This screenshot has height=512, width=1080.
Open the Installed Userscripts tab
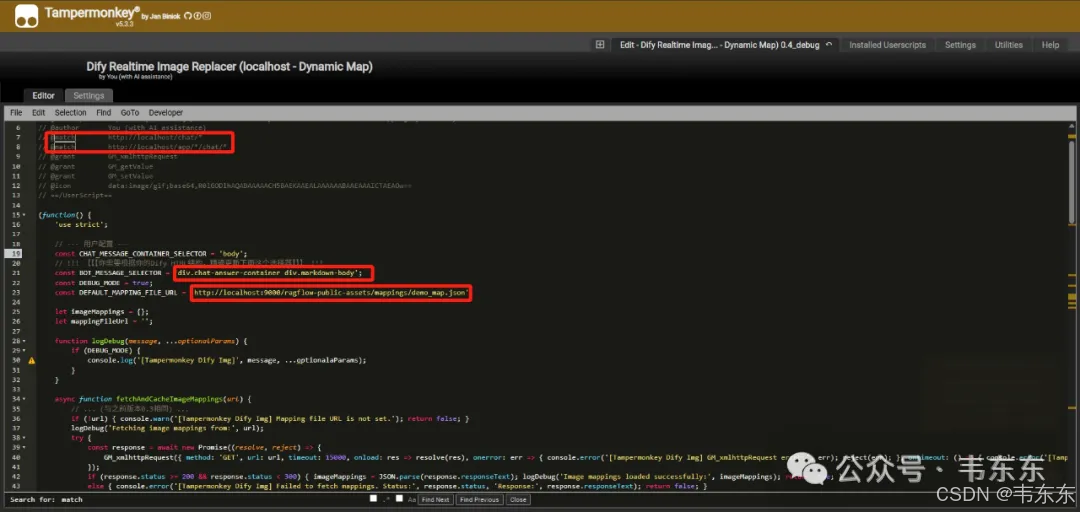coord(887,45)
